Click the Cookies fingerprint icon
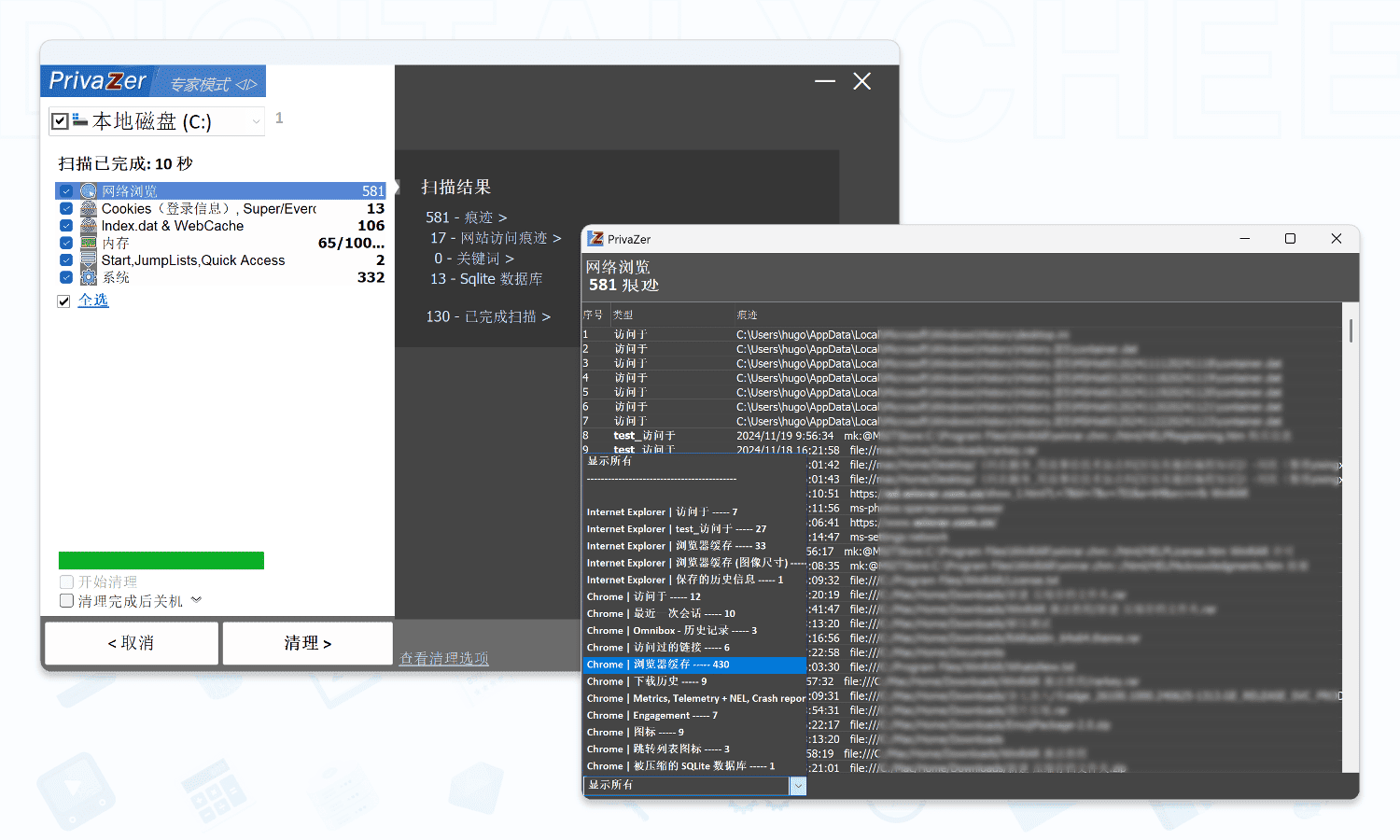The image size is (1400, 840). [x=89, y=209]
